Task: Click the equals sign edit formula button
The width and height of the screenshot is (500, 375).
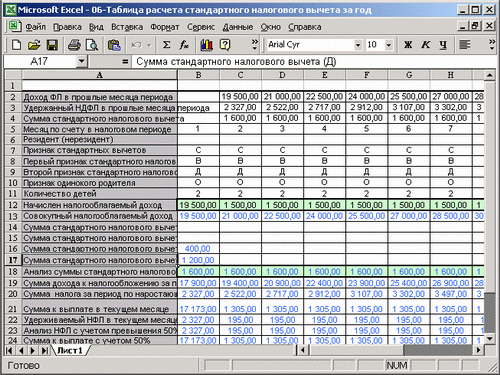Action: [x=125, y=62]
